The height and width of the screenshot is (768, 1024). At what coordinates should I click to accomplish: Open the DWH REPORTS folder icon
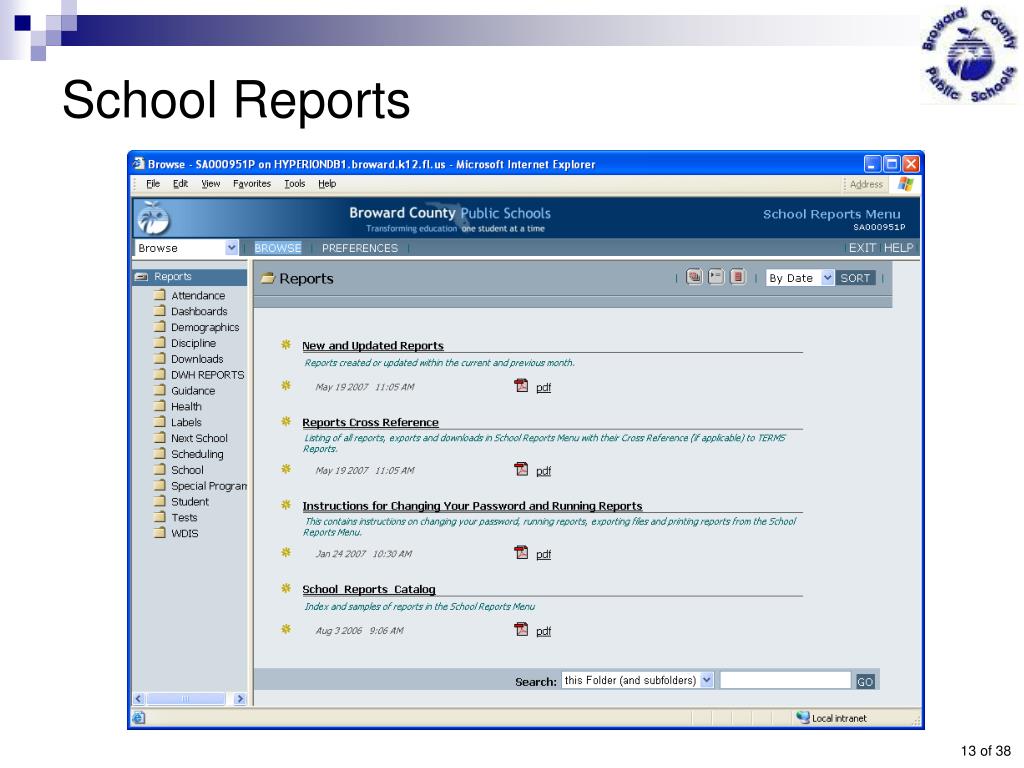pyautogui.click(x=159, y=374)
